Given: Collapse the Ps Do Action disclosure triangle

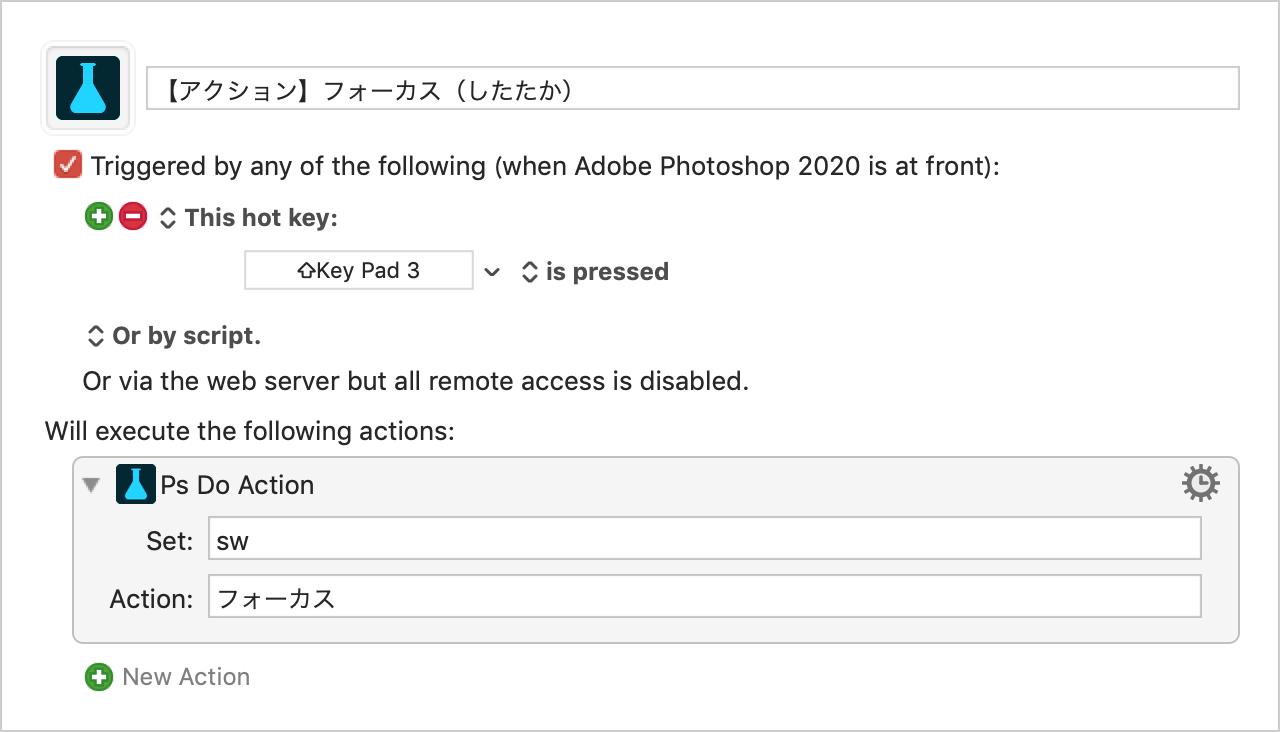Looking at the screenshot, I should tap(92, 485).
